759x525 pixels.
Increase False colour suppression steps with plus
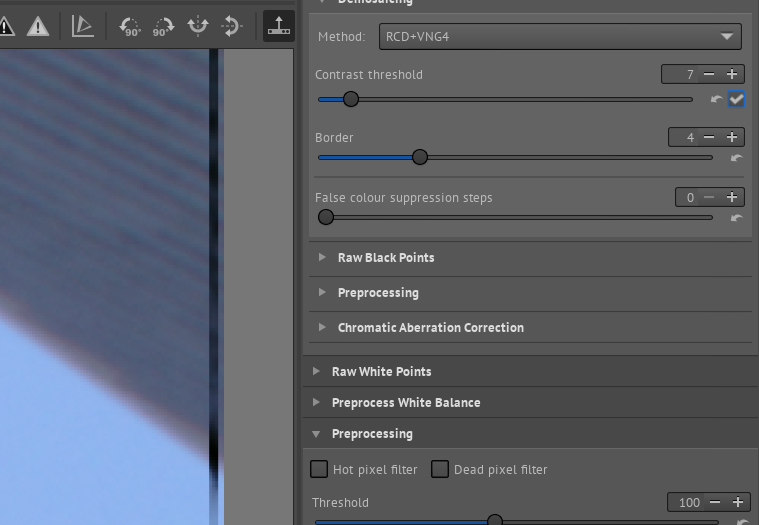click(732, 197)
